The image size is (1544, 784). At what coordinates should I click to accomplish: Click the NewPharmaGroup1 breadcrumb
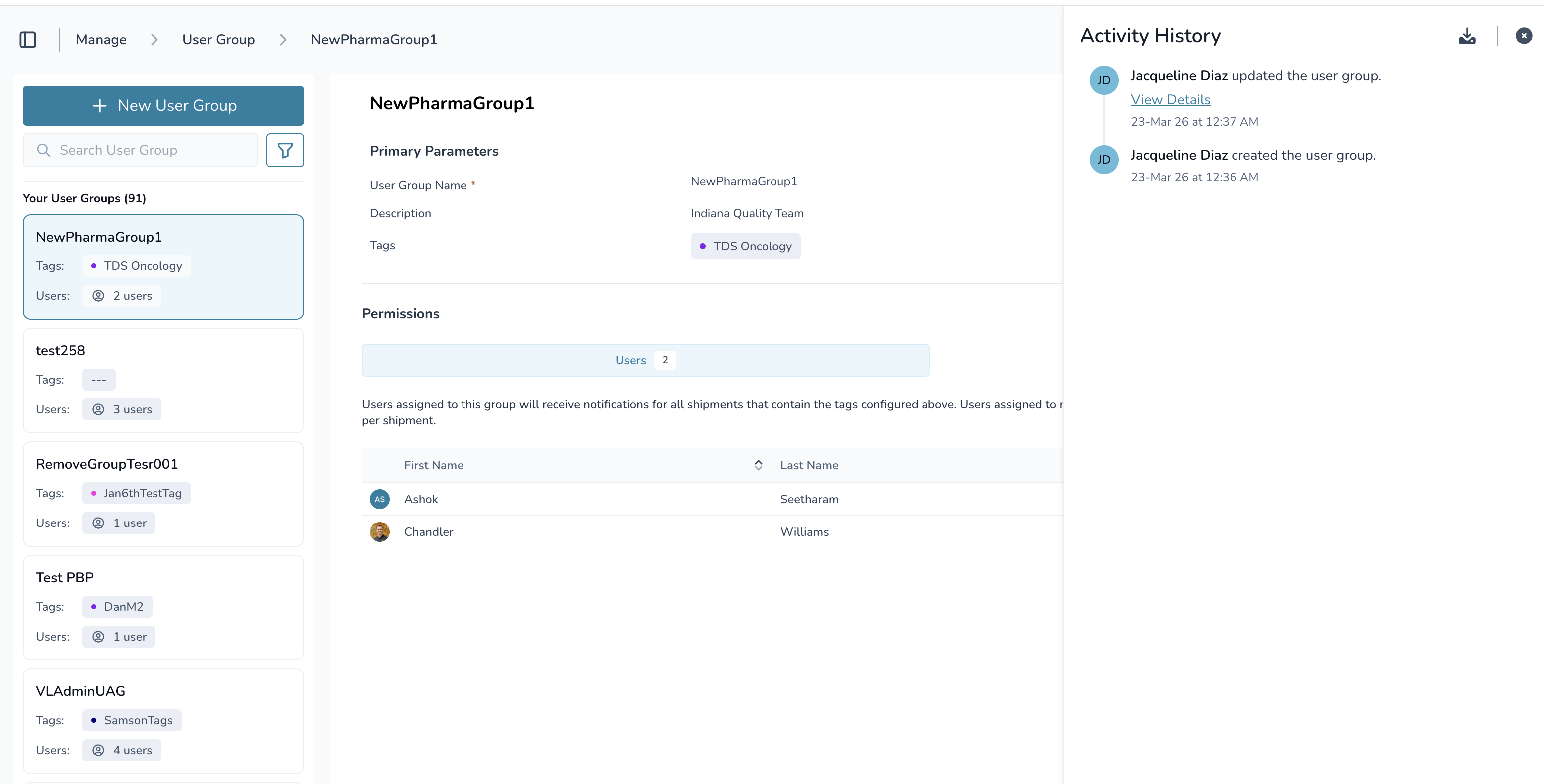pos(373,39)
